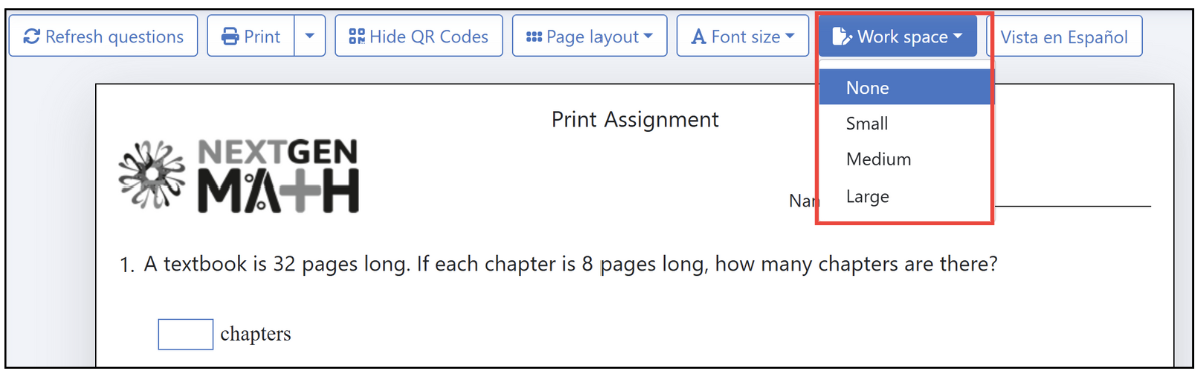Viewport: 1204px width, 374px height.
Task: Click the printer icon
Action: point(230,37)
